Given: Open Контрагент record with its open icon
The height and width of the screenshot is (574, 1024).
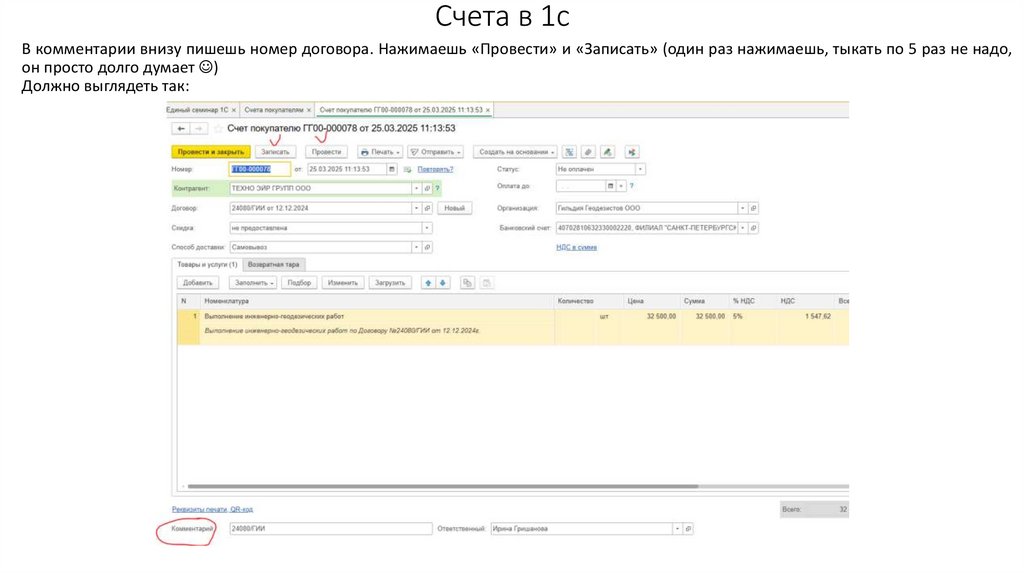Looking at the screenshot, I should tap(427, 188).
